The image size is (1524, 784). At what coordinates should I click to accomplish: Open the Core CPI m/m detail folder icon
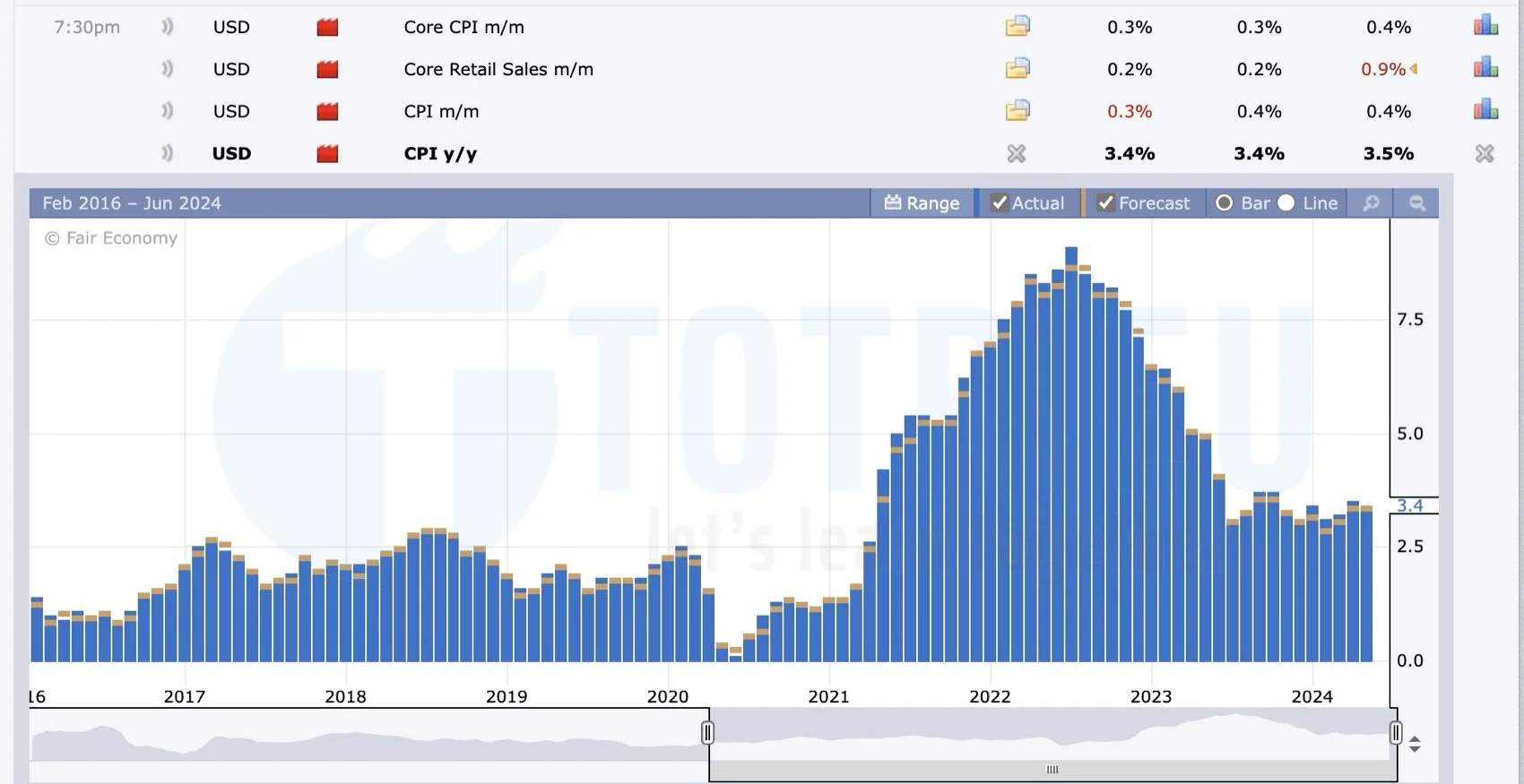(x=1017, y=27)
